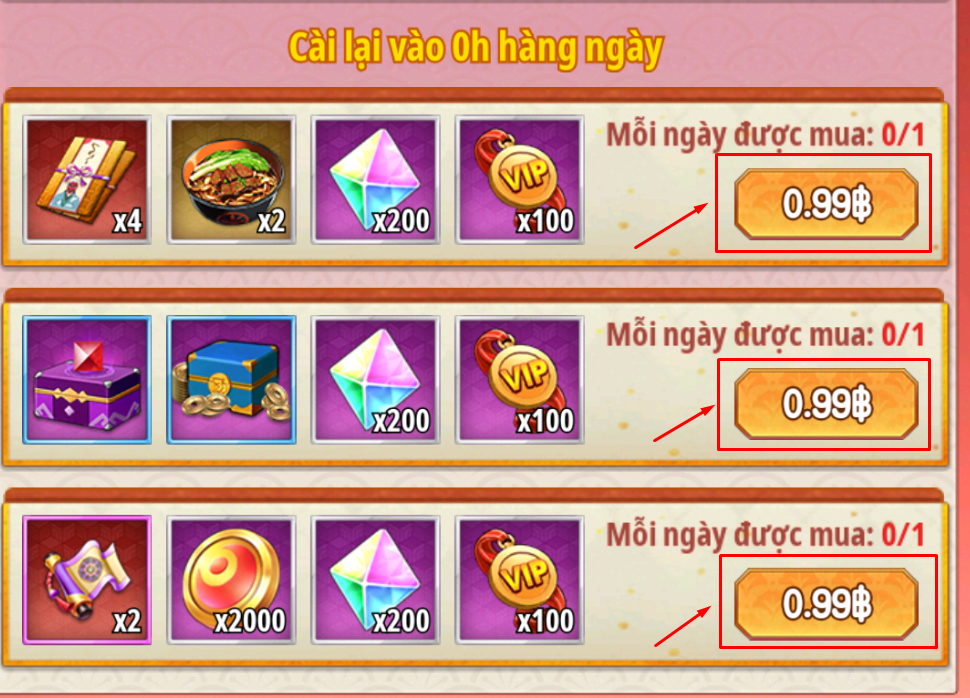This screenshot has width=970, height=698.
Task: Tap the first row rainbow crystal x200
Action: (376, 179)
